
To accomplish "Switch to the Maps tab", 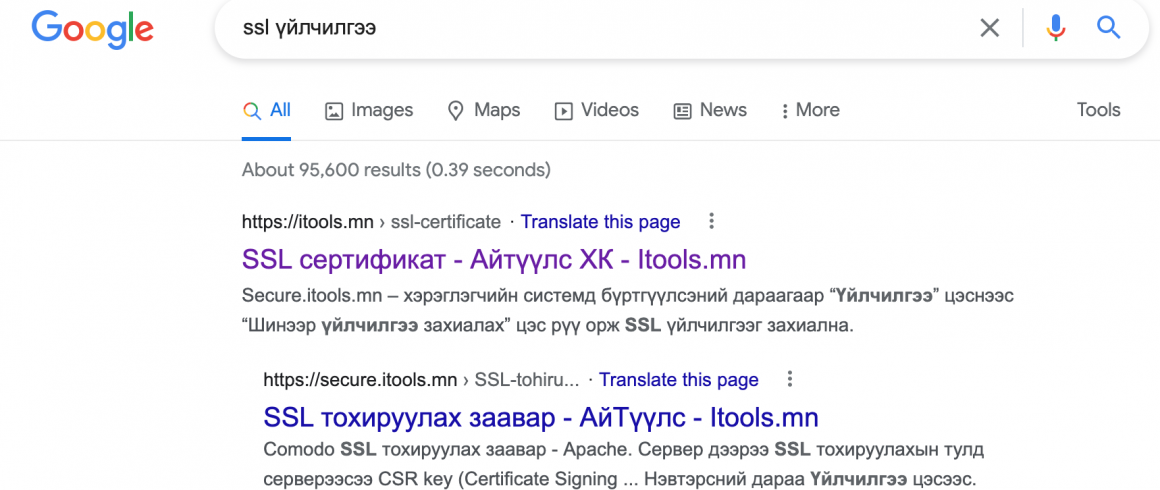I will pos(485,110).
